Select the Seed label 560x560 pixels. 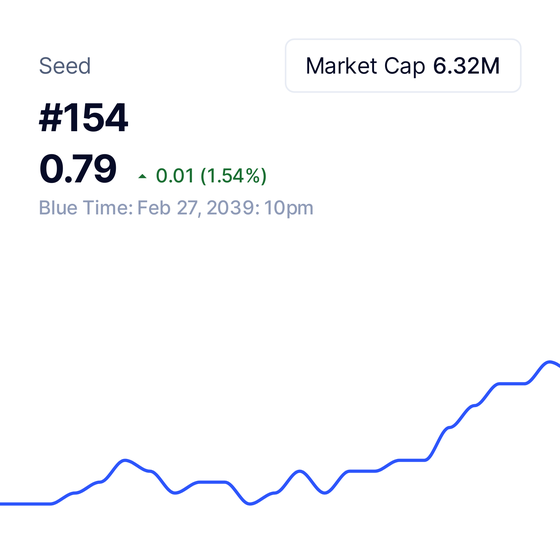pyautogui.click(x=65, y=66)
